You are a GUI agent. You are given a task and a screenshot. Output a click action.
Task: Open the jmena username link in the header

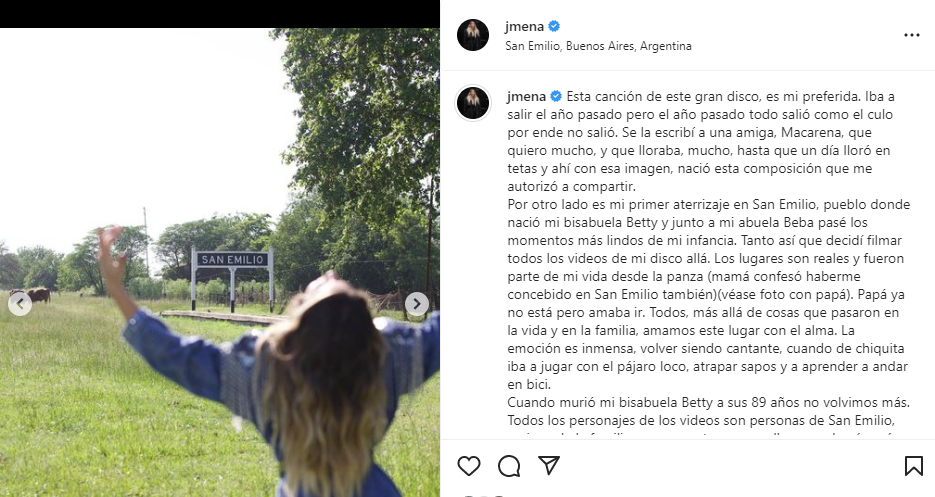click(x=524, y=26)
